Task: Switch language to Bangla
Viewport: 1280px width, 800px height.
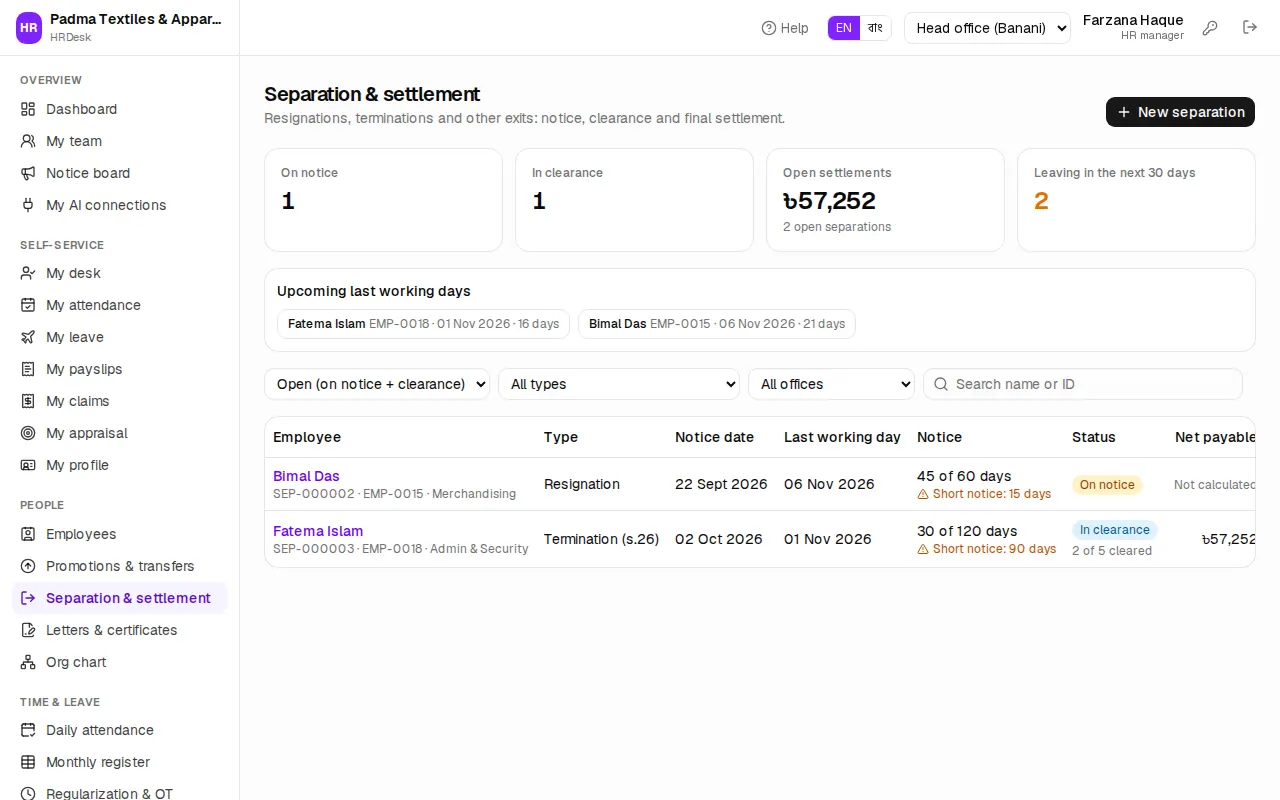Action: (x=876, y=28)
